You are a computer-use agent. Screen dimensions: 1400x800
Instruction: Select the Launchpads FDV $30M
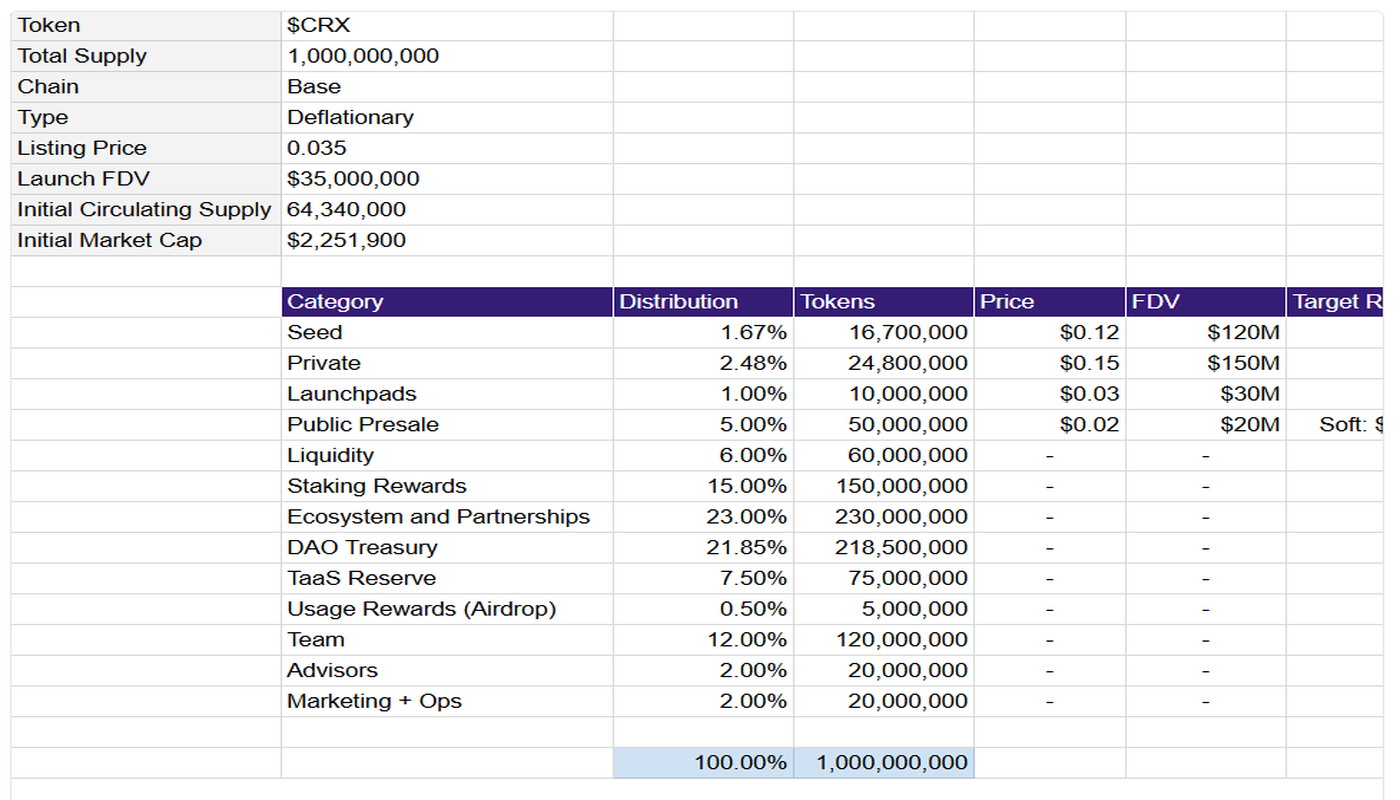tap(1206, 394)
